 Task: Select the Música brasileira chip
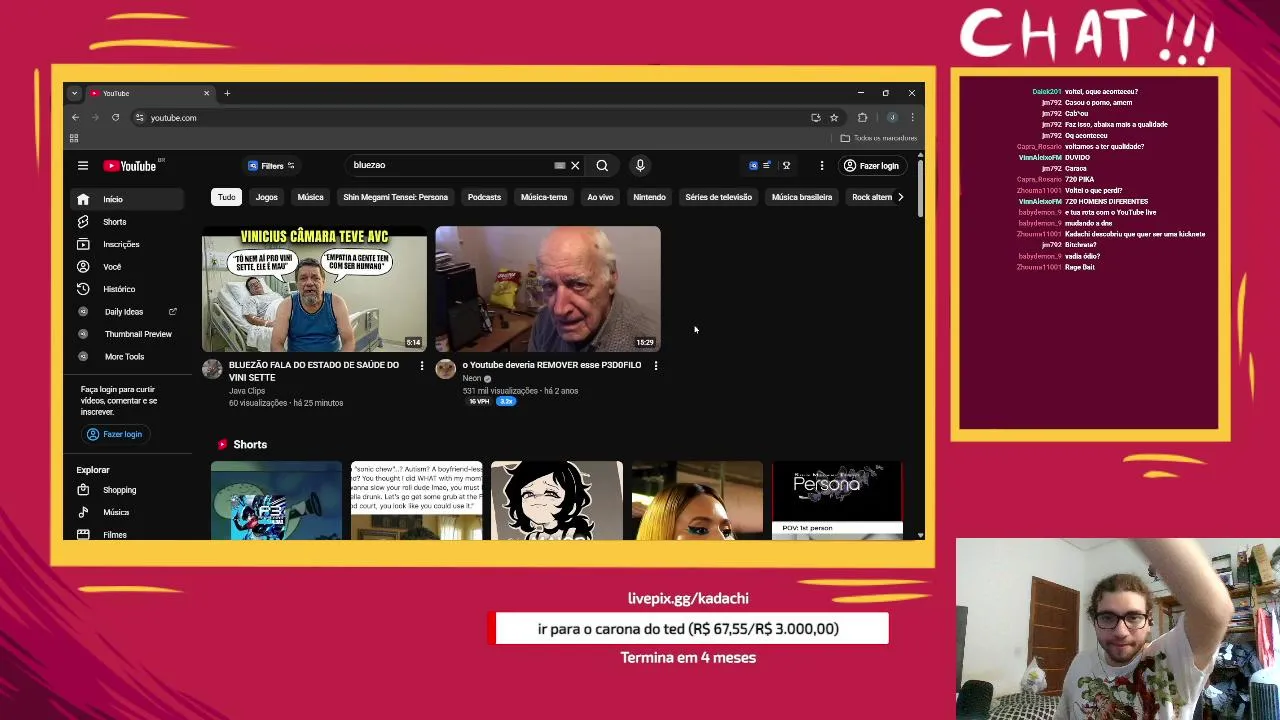802,197
